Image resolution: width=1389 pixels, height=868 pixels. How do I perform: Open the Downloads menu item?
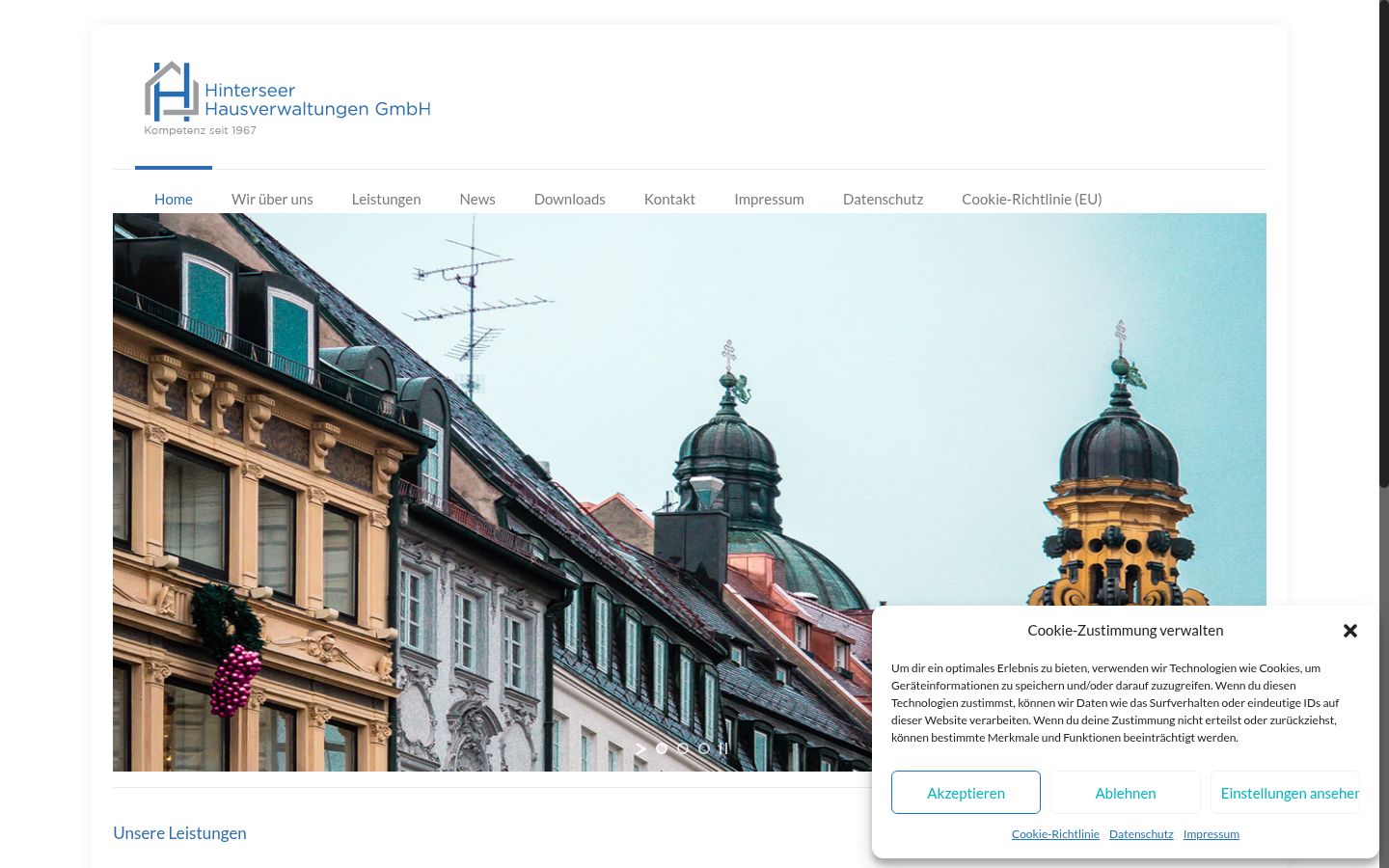pyautogui.click(x=570, y=199)
